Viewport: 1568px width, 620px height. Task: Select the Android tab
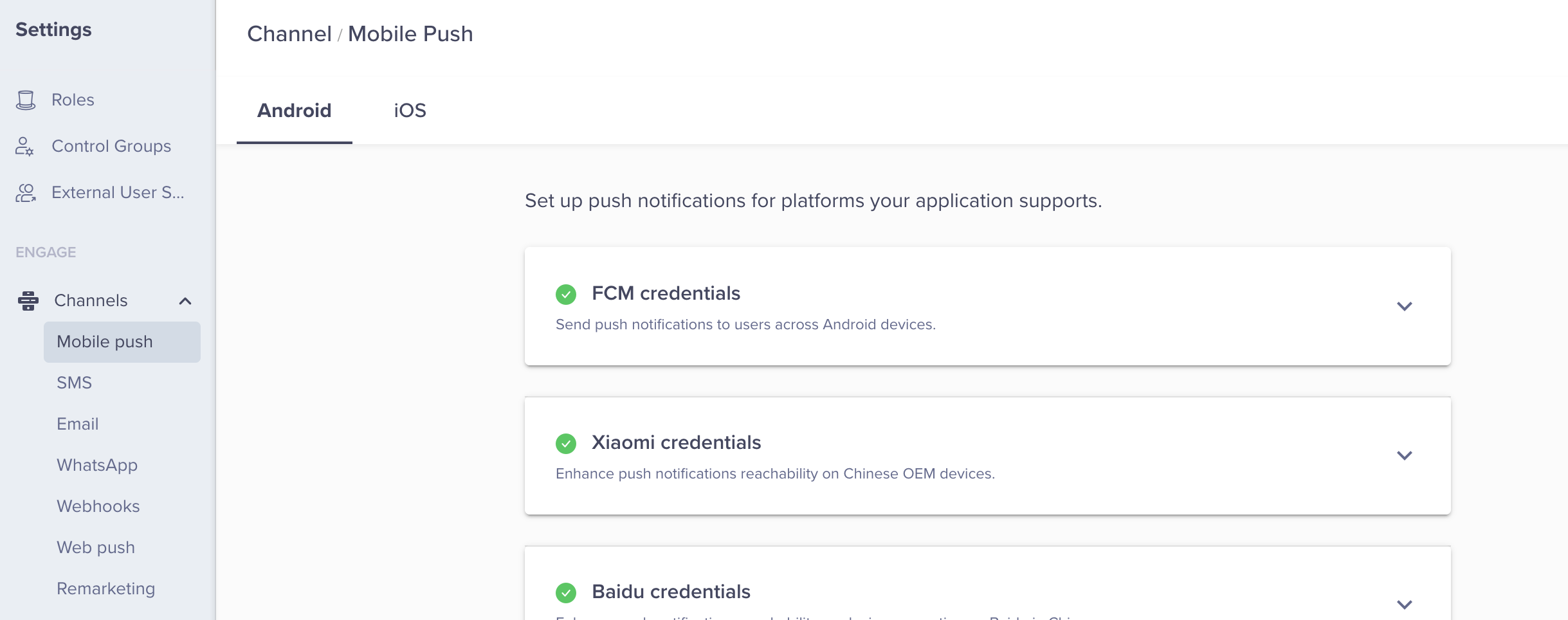pyautogui.click(x=294, y=110)
